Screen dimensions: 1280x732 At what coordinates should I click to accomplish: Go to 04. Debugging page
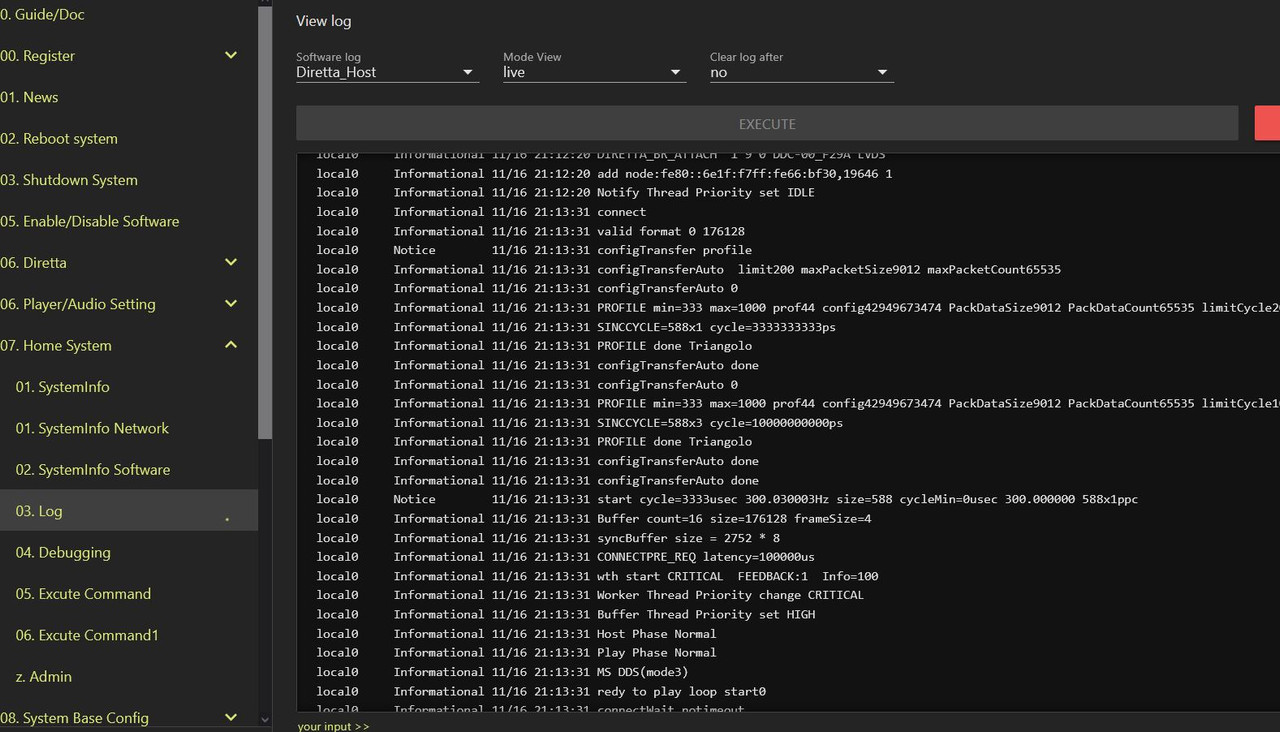[63, 552]
